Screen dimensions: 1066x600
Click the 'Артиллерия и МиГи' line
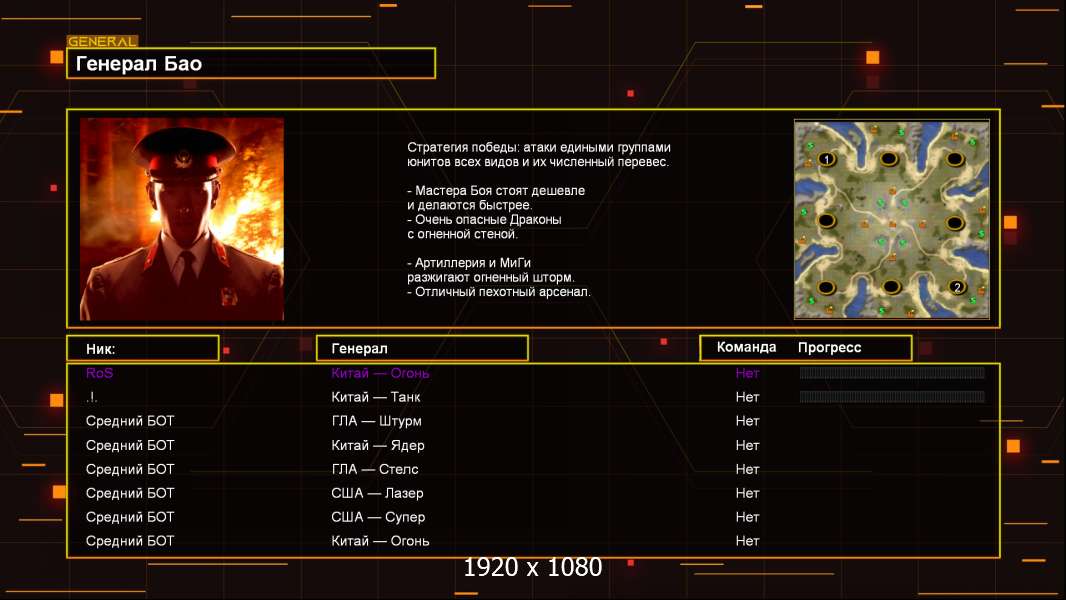click(468, 263)
